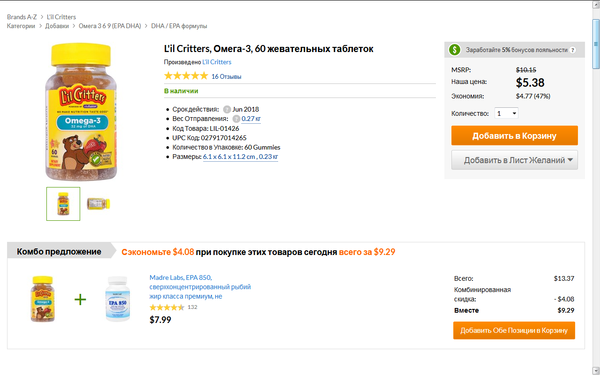The image size is (600, 375).
Task: Click Добавить Обе Позиции в Корзину button
Action: click(514, 330)
